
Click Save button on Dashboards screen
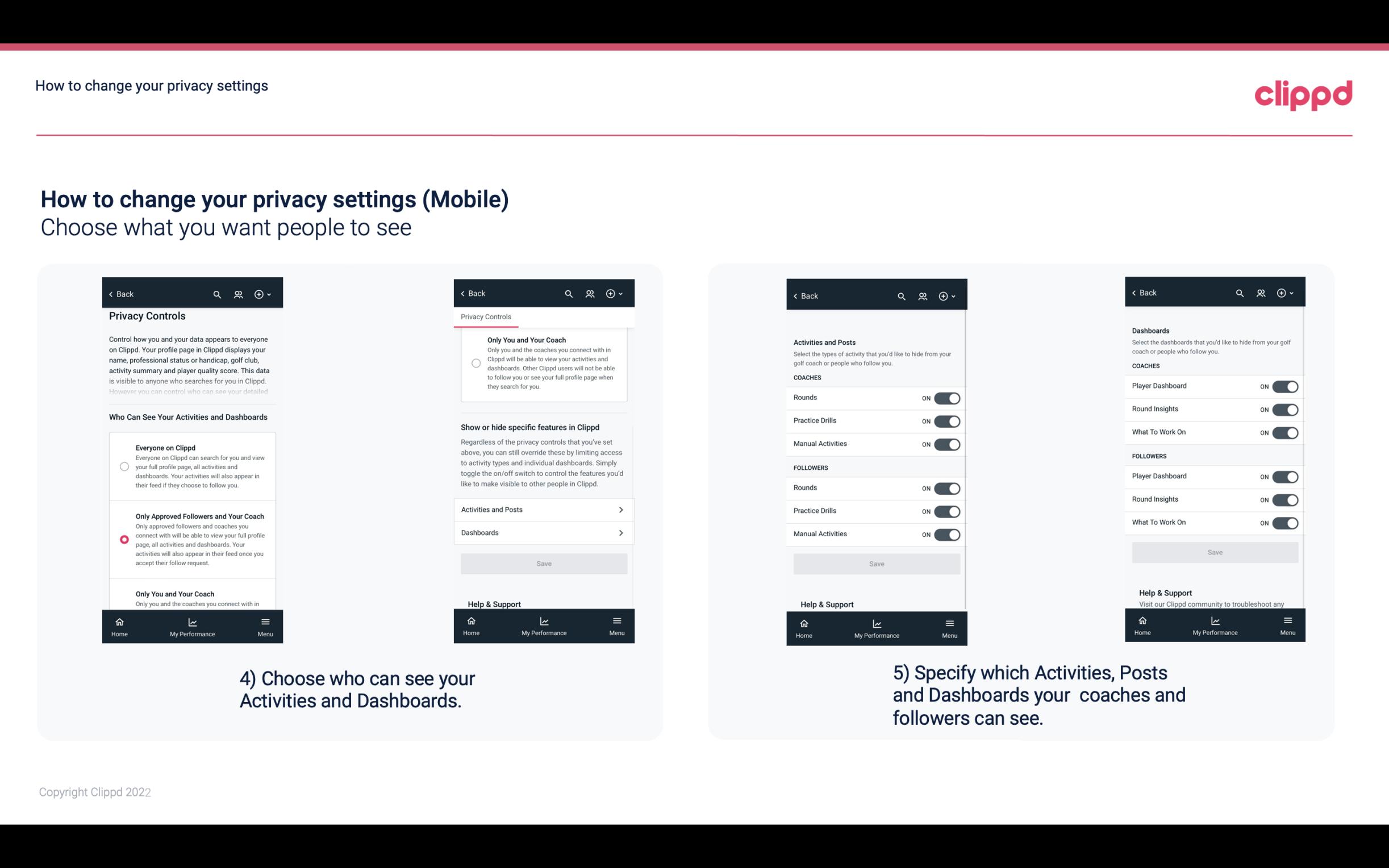[1214, 552]
